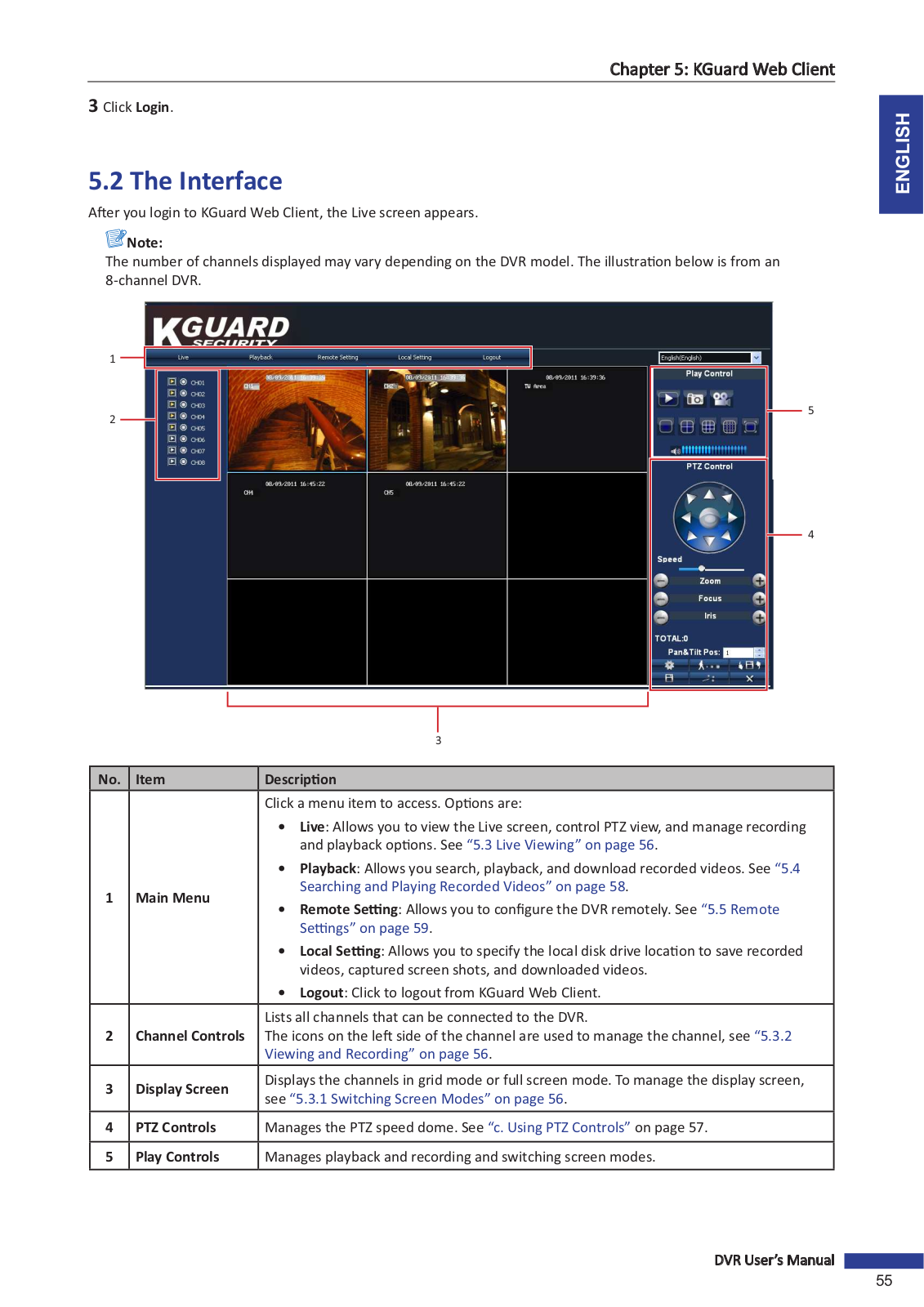This screenshot has height=1307, width=924.
Task: Open Local Setting in the main menu
Action: point(414,357)
